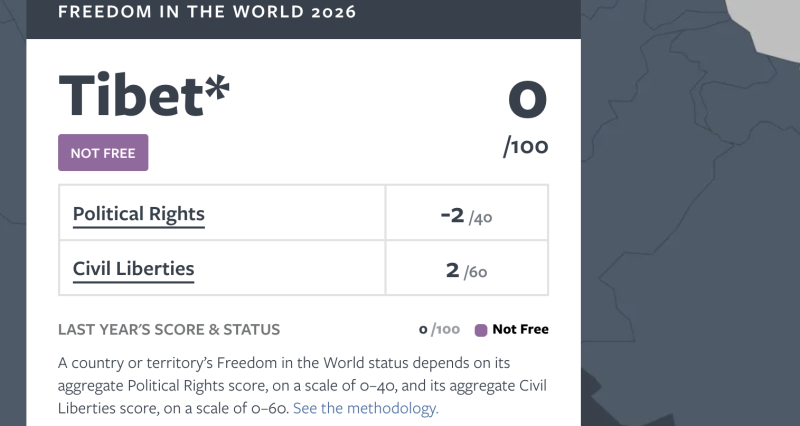Viewport: 800px width, 426px height.
Task: Click the See the methodology link
Action: click(x=366, y=408)
